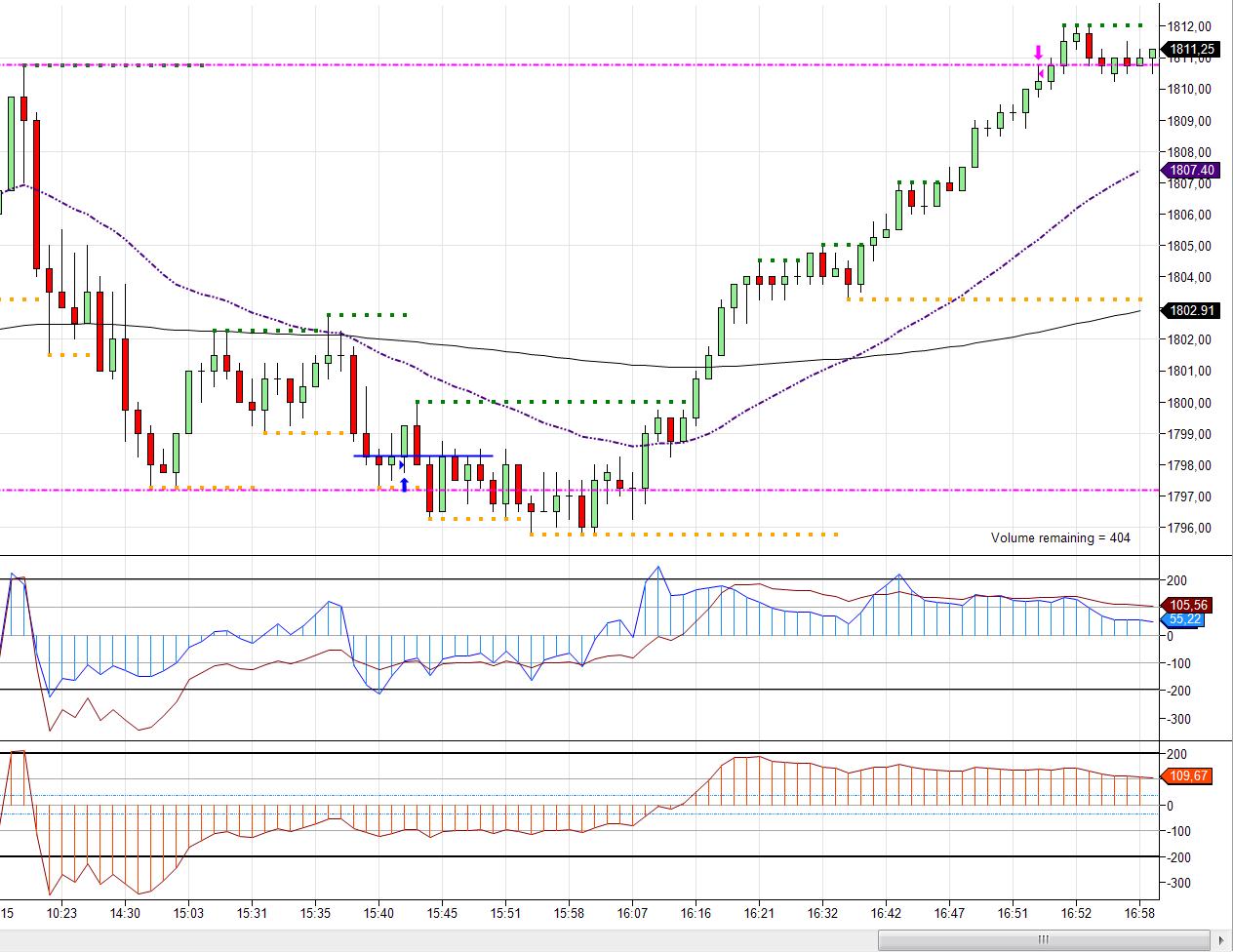Click the 16:52 time axis label

coord(1076,914)
